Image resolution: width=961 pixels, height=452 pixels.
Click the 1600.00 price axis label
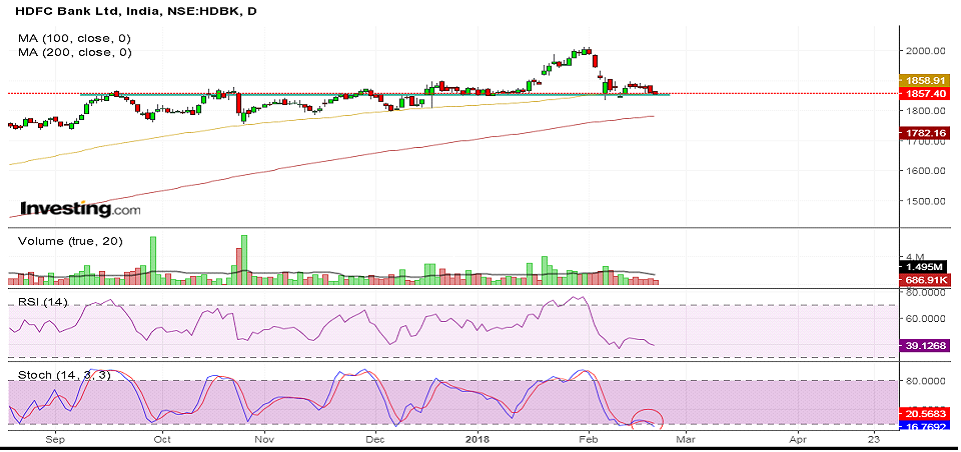(925, 170)
